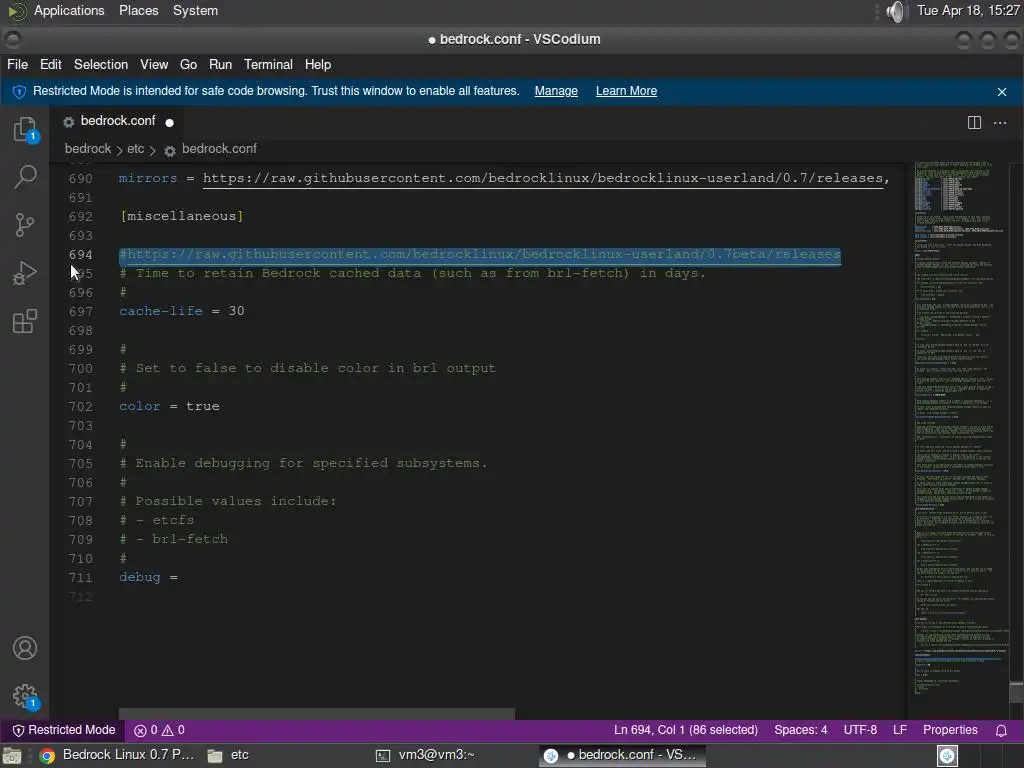Click the Manage link in the banner
The width and height of the screenshot is (1024, 768).
[556, 91]
